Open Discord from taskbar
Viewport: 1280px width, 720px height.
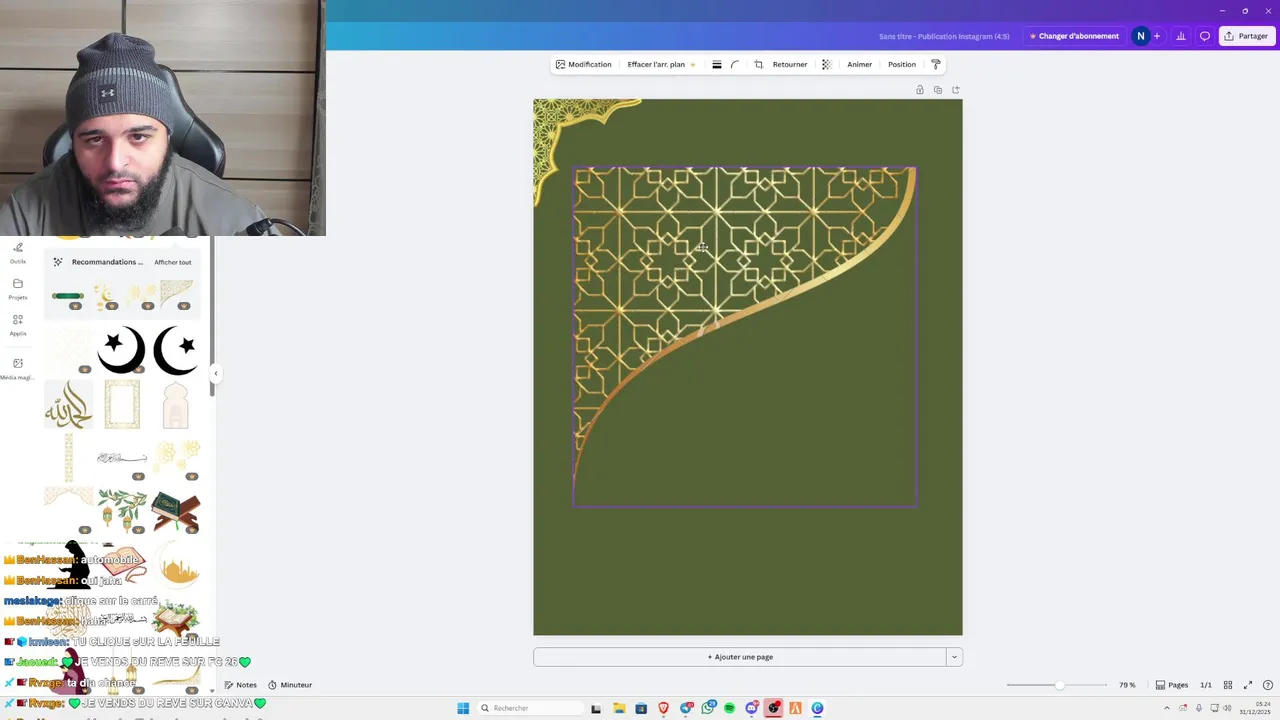[x=751, y=708]
